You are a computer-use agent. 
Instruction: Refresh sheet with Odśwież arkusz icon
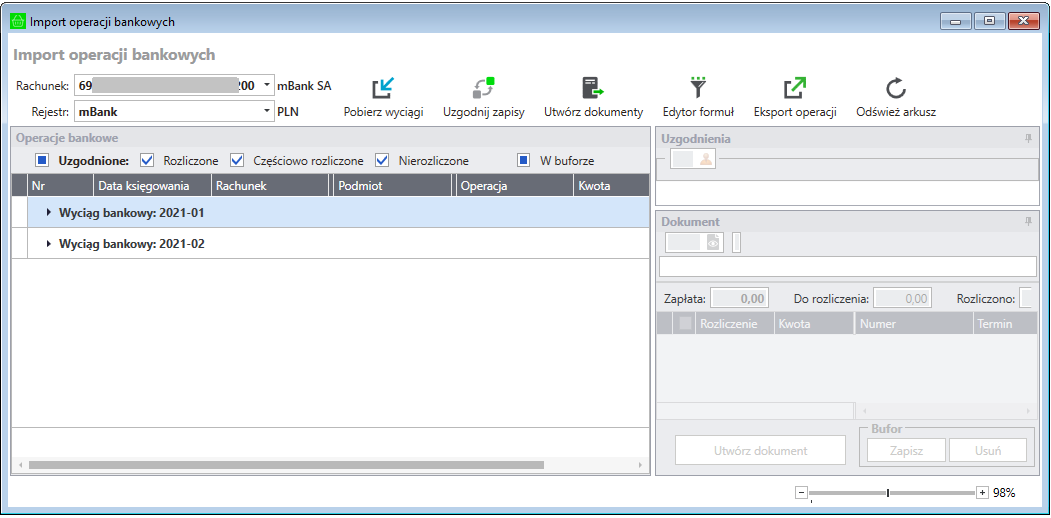pos(895,89)
